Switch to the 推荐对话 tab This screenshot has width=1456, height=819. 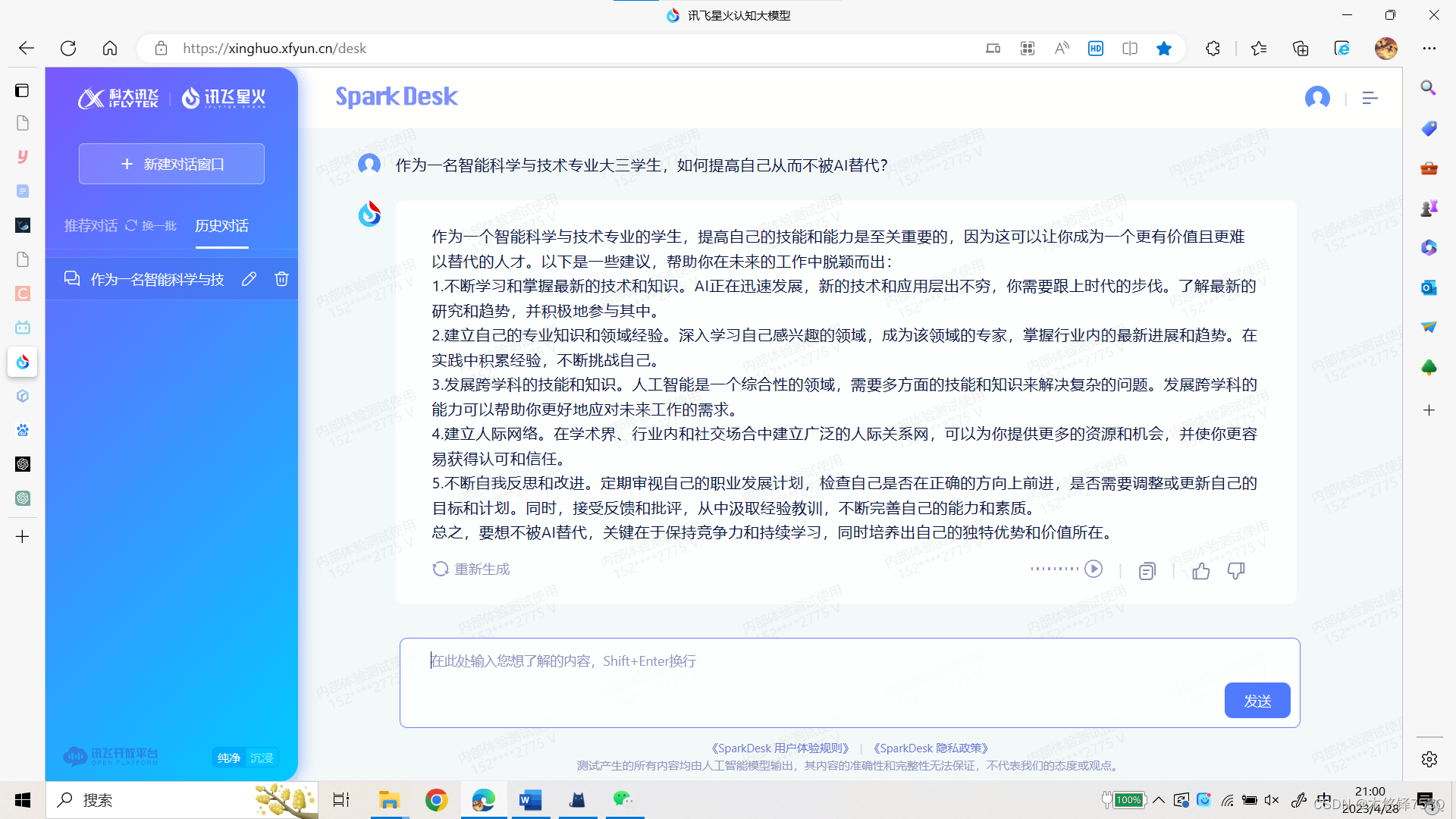click(x=90, y=225)
